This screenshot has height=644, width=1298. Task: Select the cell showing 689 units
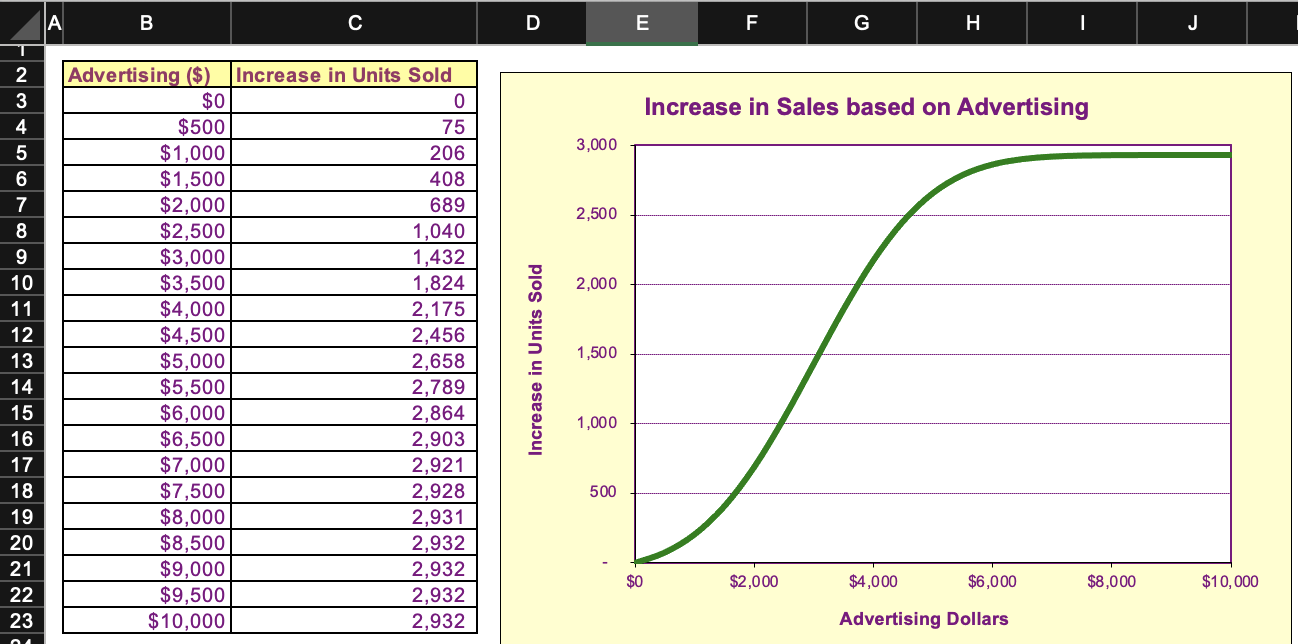(x=355, y=205)
